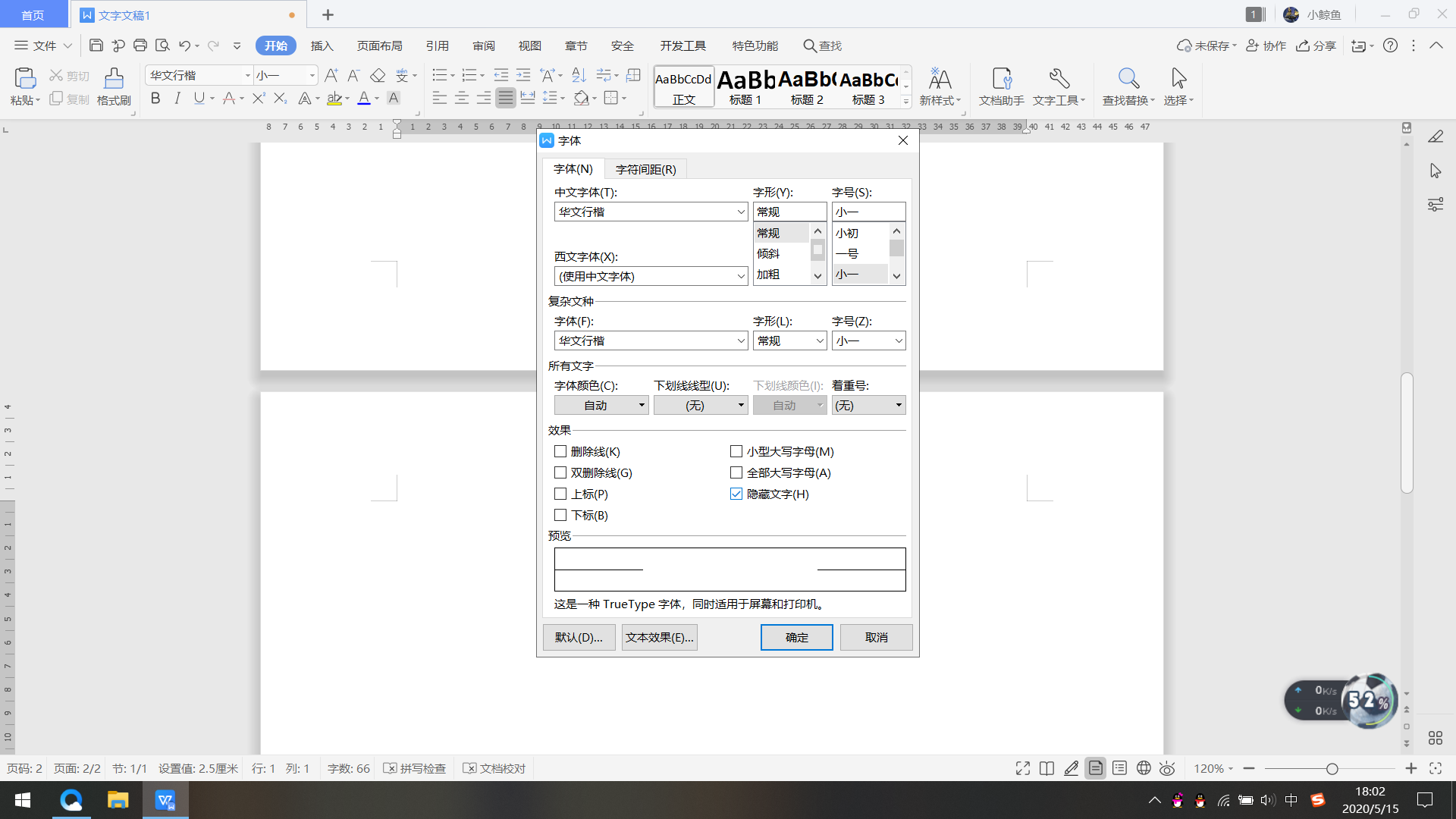Select 加粗 in font style list
The width and height of the screenshot is (1456, 819).
tap(769, 275)
